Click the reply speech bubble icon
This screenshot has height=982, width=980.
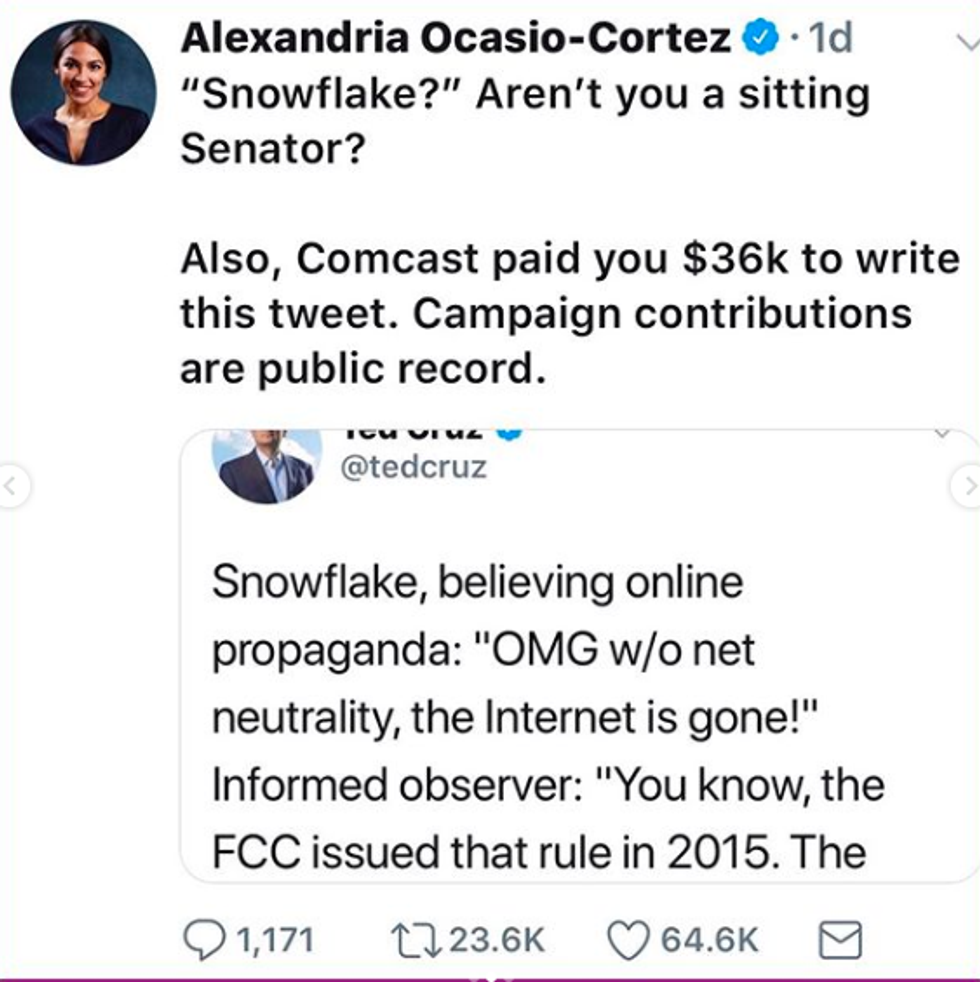click(209, 939)
